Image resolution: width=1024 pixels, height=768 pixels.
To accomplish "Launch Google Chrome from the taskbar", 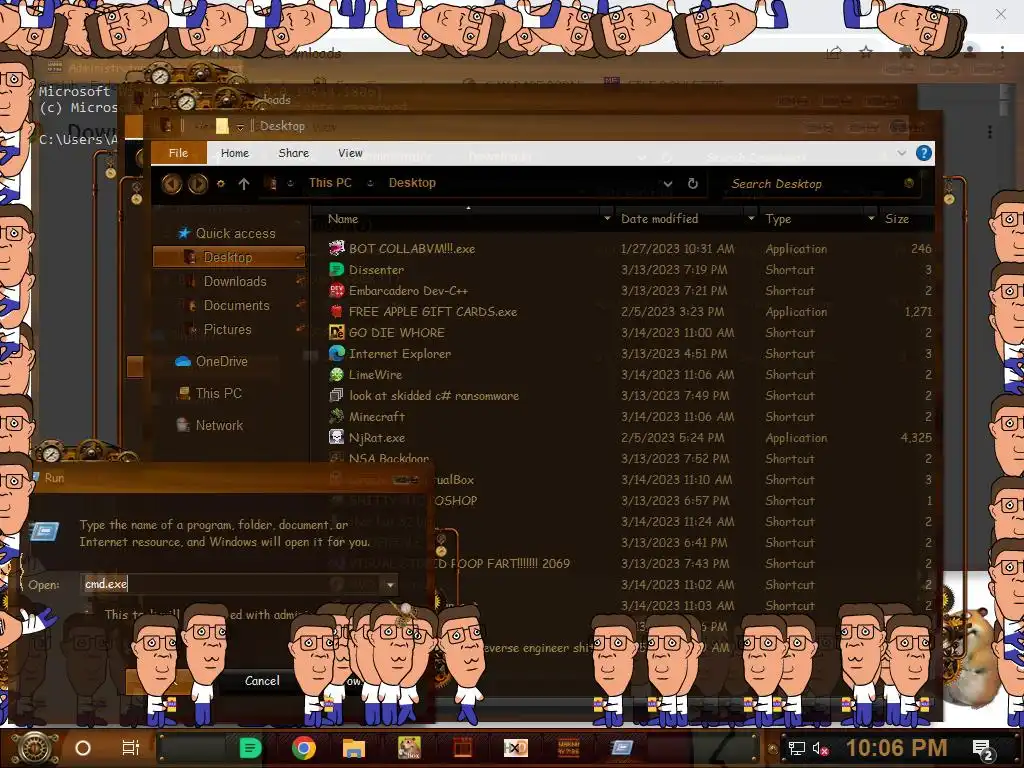I will click(304, 748).
